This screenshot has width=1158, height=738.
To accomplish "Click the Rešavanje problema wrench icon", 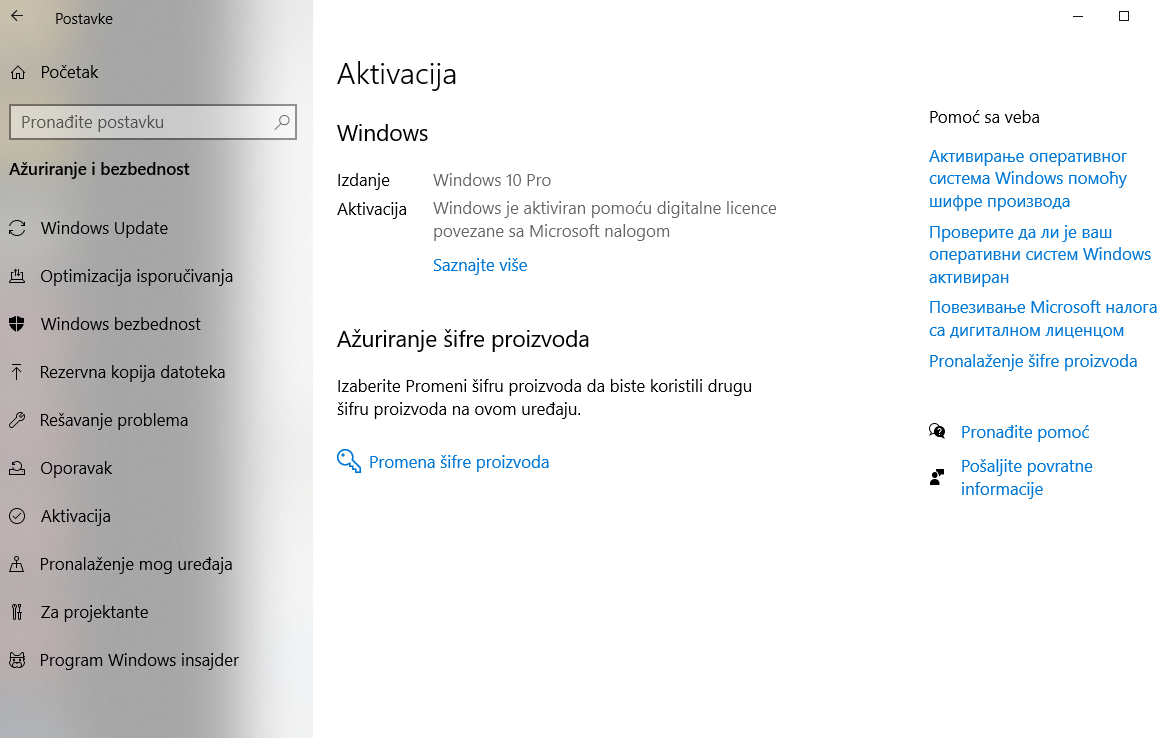I will [17, 420].
